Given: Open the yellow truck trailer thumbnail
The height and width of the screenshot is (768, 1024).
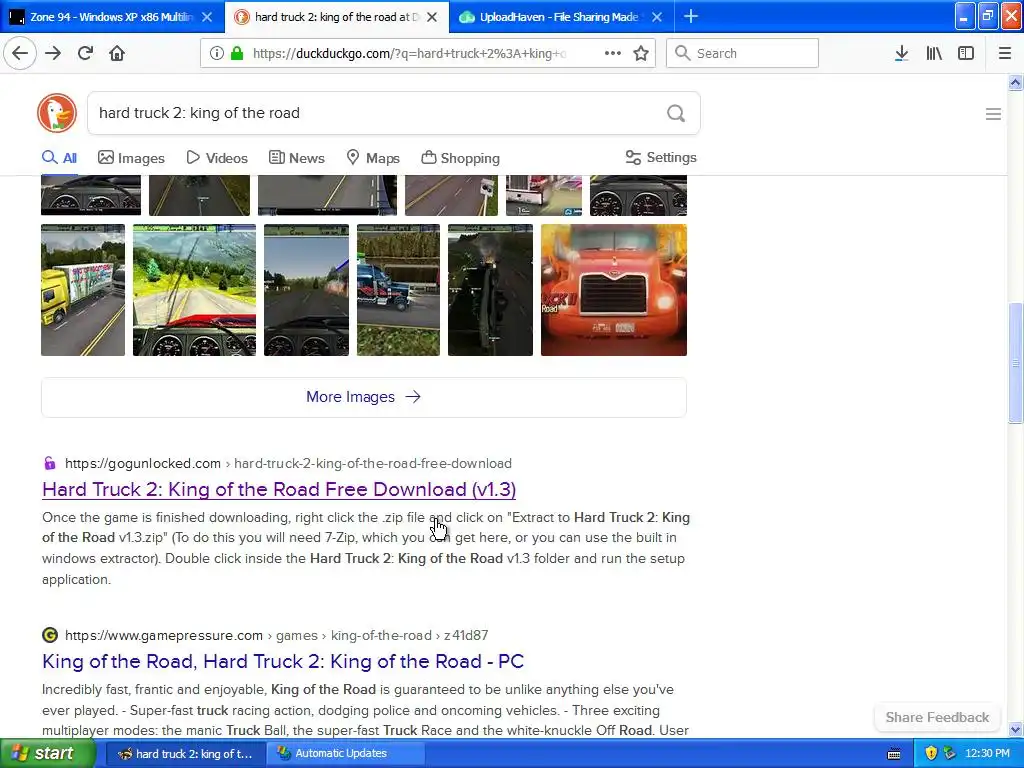Looking at the screenshot, I should coord(83,290).
